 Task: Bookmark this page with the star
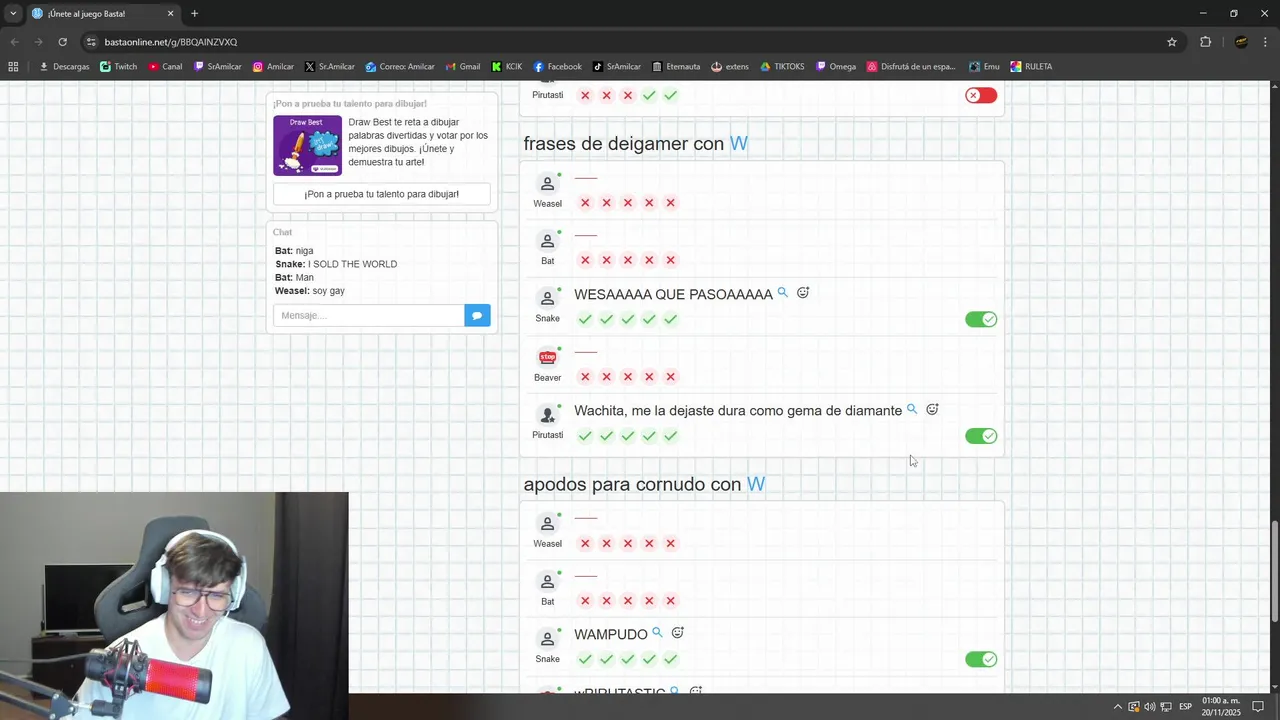(1172, 42)
